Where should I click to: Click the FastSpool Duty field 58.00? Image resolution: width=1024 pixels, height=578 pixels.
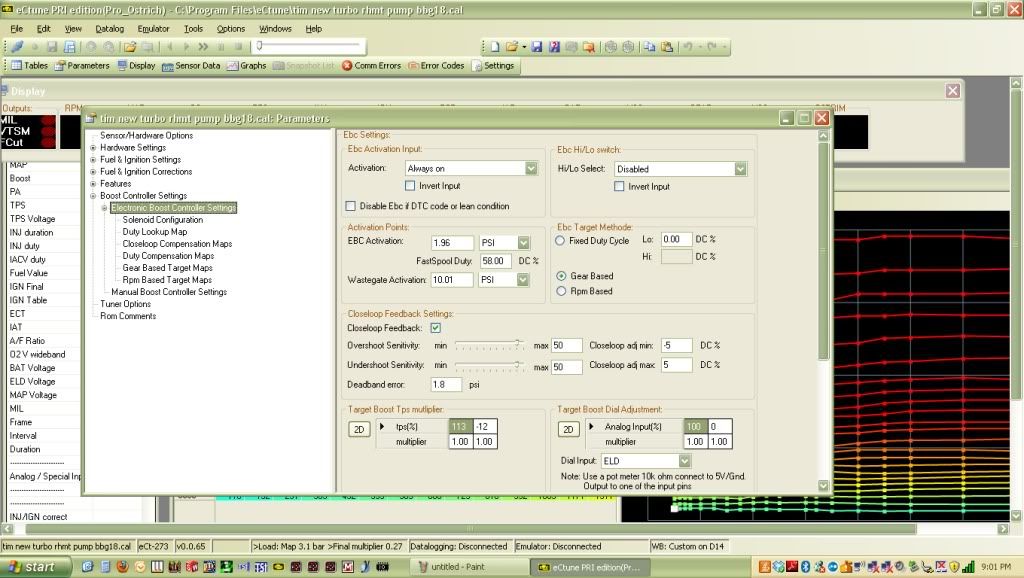click(496, 261)
